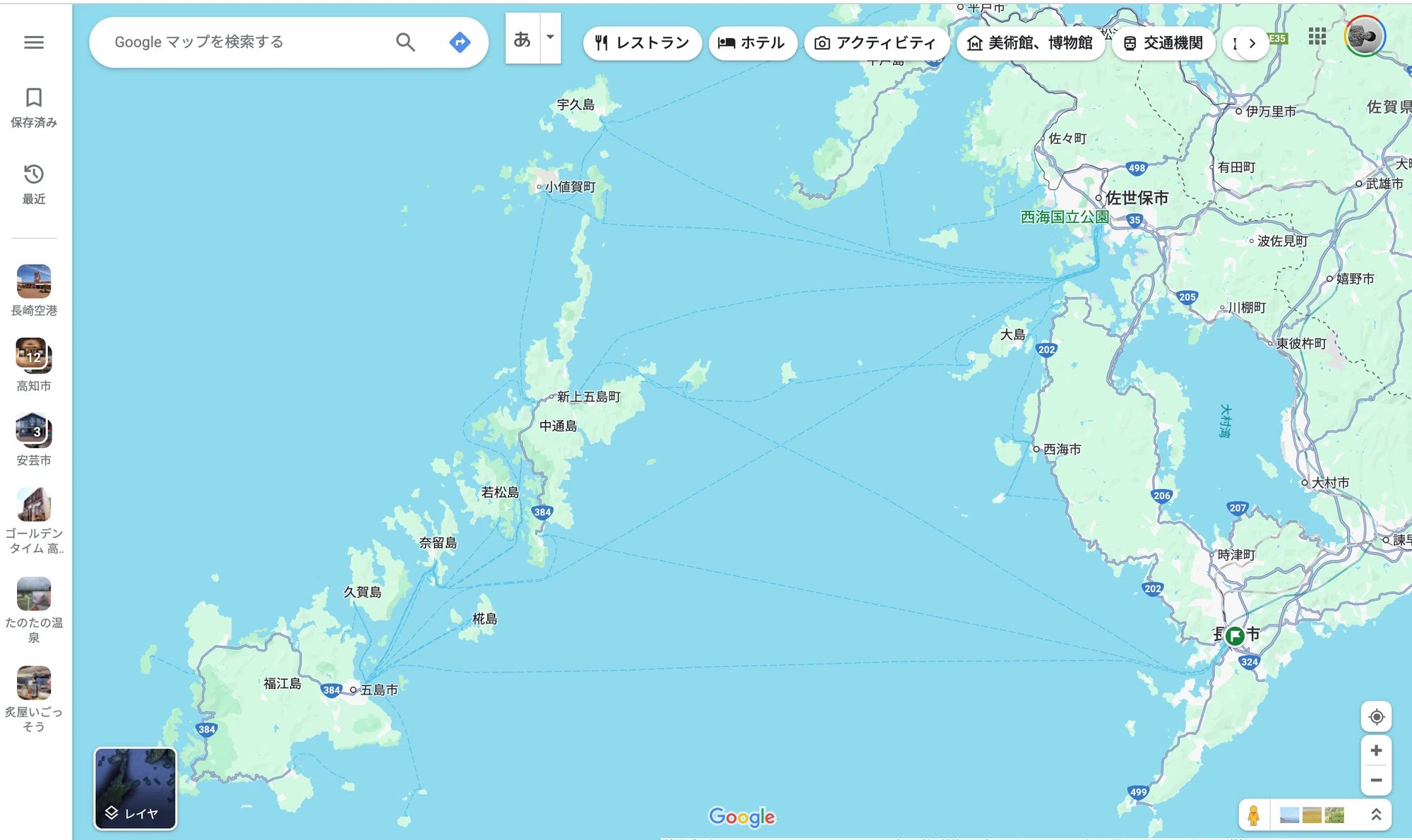
Task: Click the 嬉野市 city label
Action: click(x=1356, y=279)
